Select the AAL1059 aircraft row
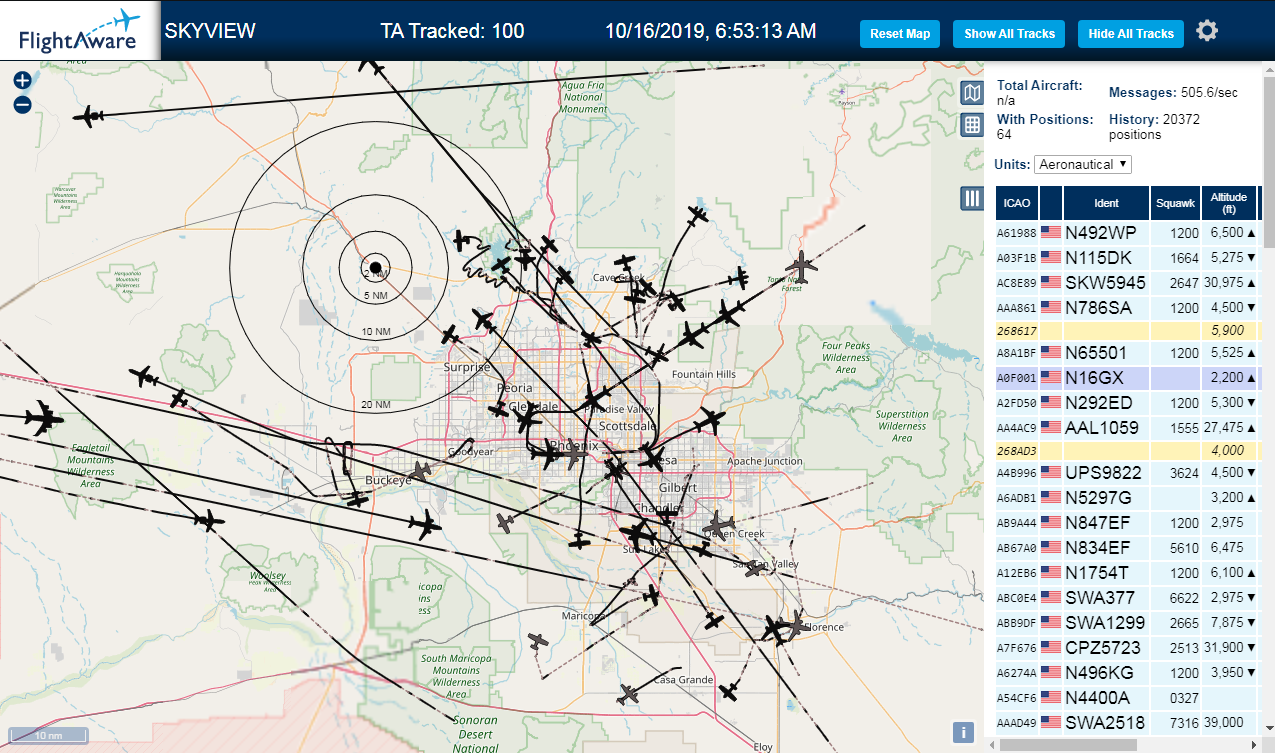This screenshot has height=753, width=1275. pos(1128,427)
